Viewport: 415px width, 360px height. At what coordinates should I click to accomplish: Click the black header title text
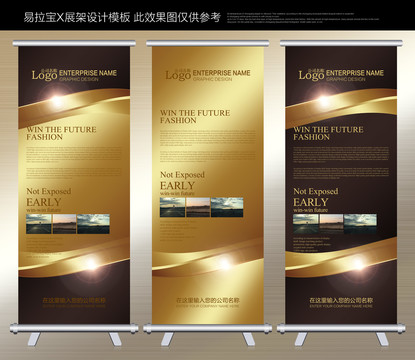tap(122, 17)
